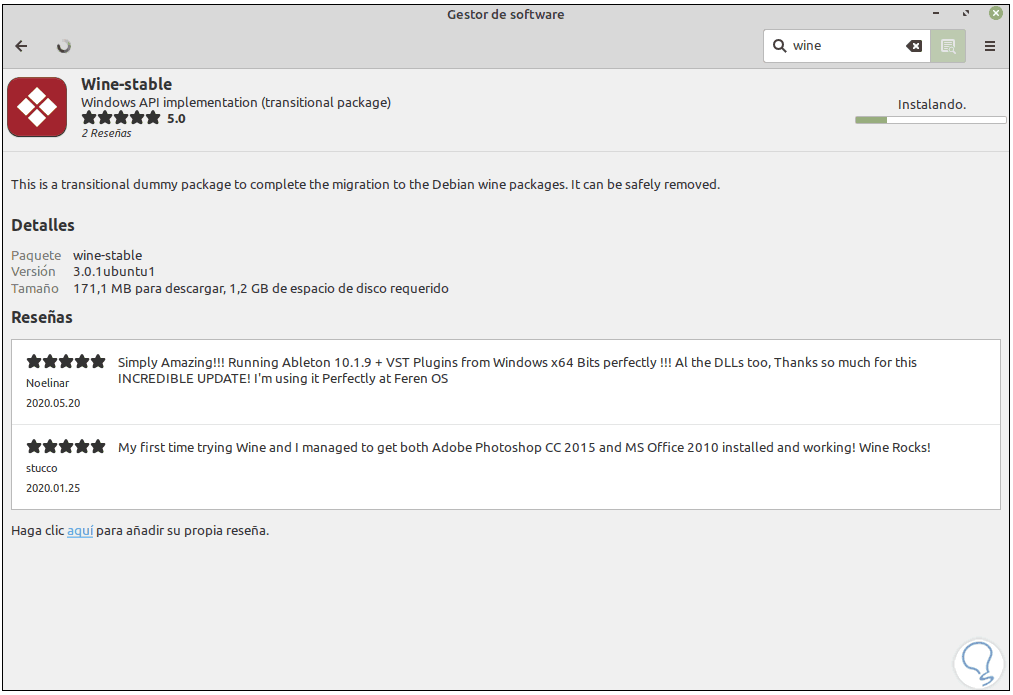
Task: Click the 'My first time trying Wine' review
Action: tap(524, 447)
